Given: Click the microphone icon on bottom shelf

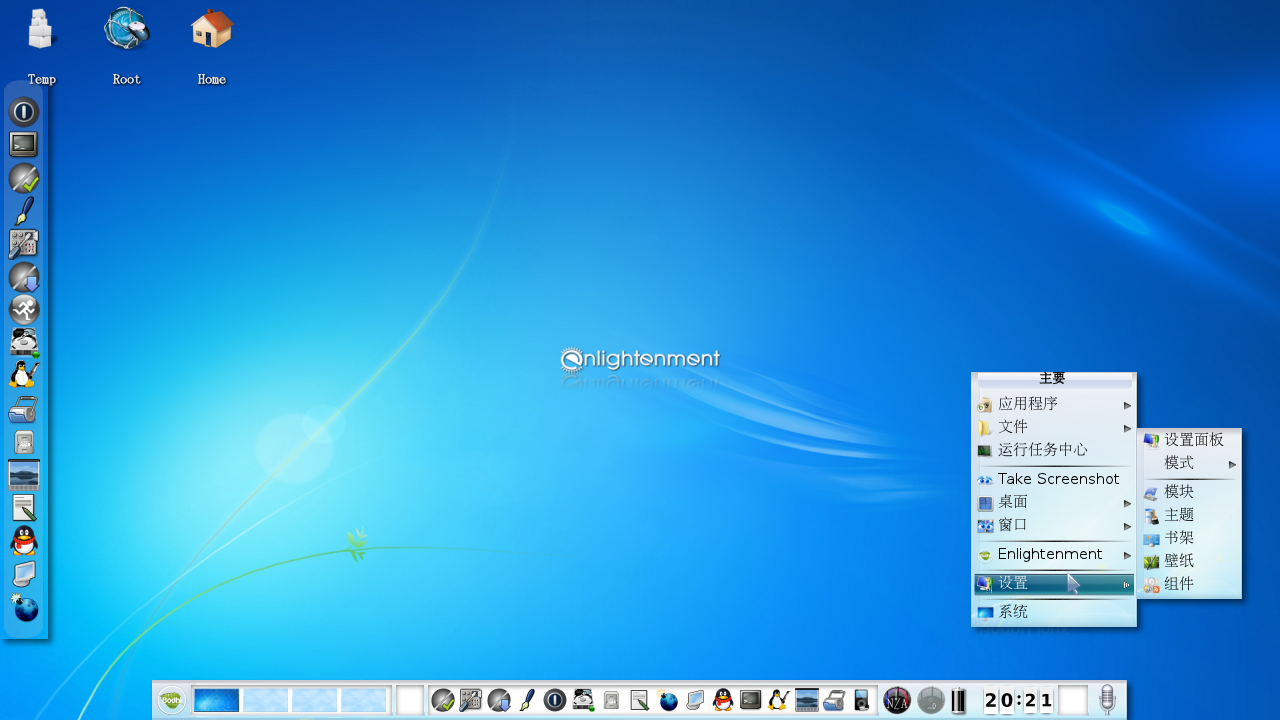Looking at the screenshot, I should [1107, 700].
